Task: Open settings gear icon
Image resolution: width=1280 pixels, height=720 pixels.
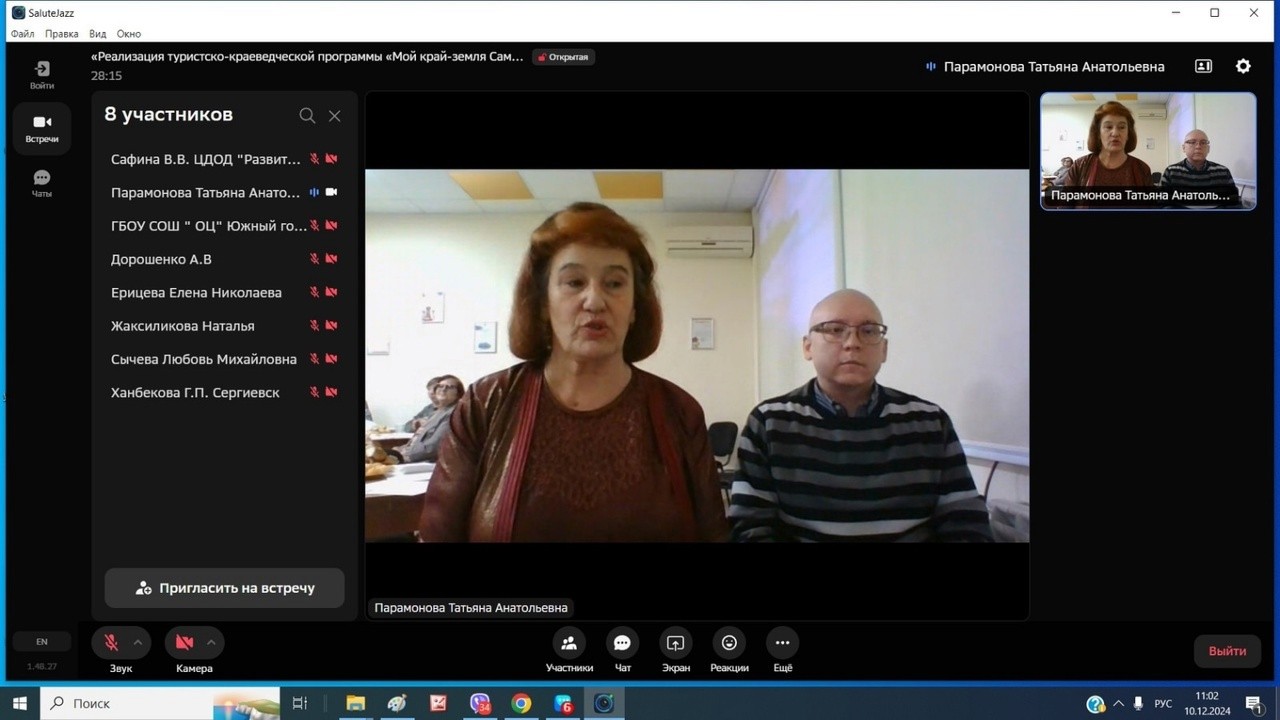Action: pyautogui.click(x=1243, y=66)
